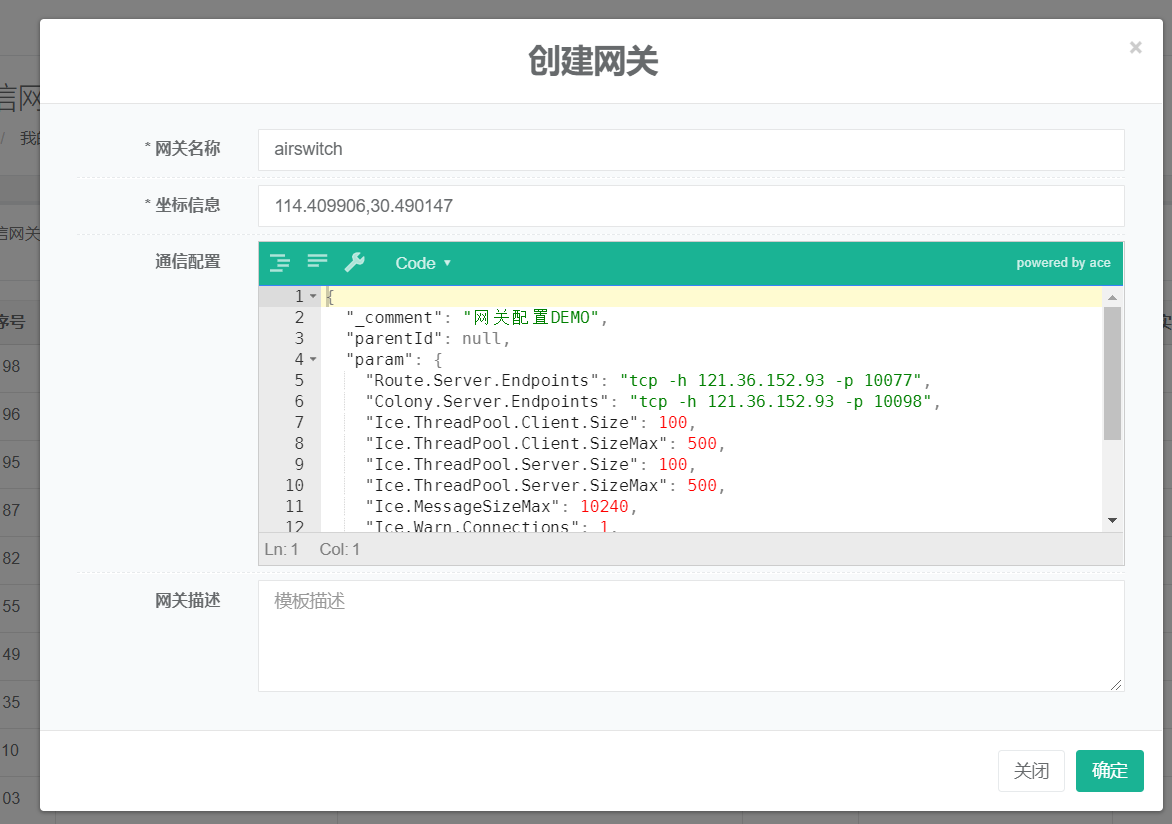Click the code editor vertical scrollbar thumb
This screenshot has width=1172, height=824.
point(1112,372)
